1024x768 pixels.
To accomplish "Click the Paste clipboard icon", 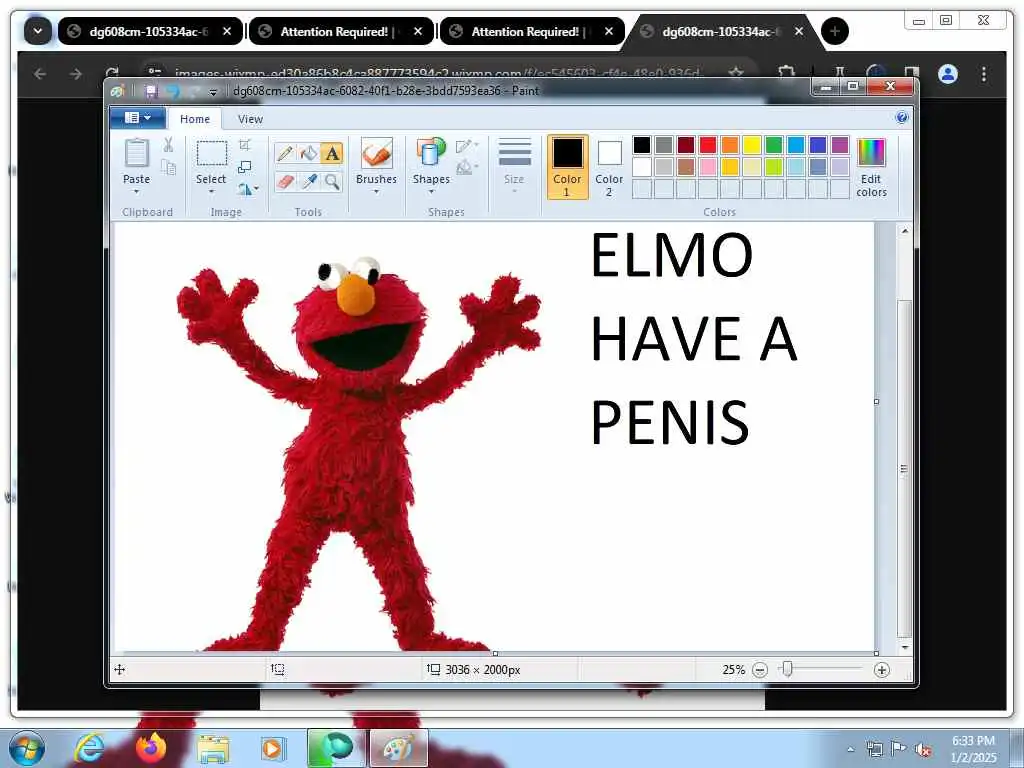I will [x=136, y=154].
